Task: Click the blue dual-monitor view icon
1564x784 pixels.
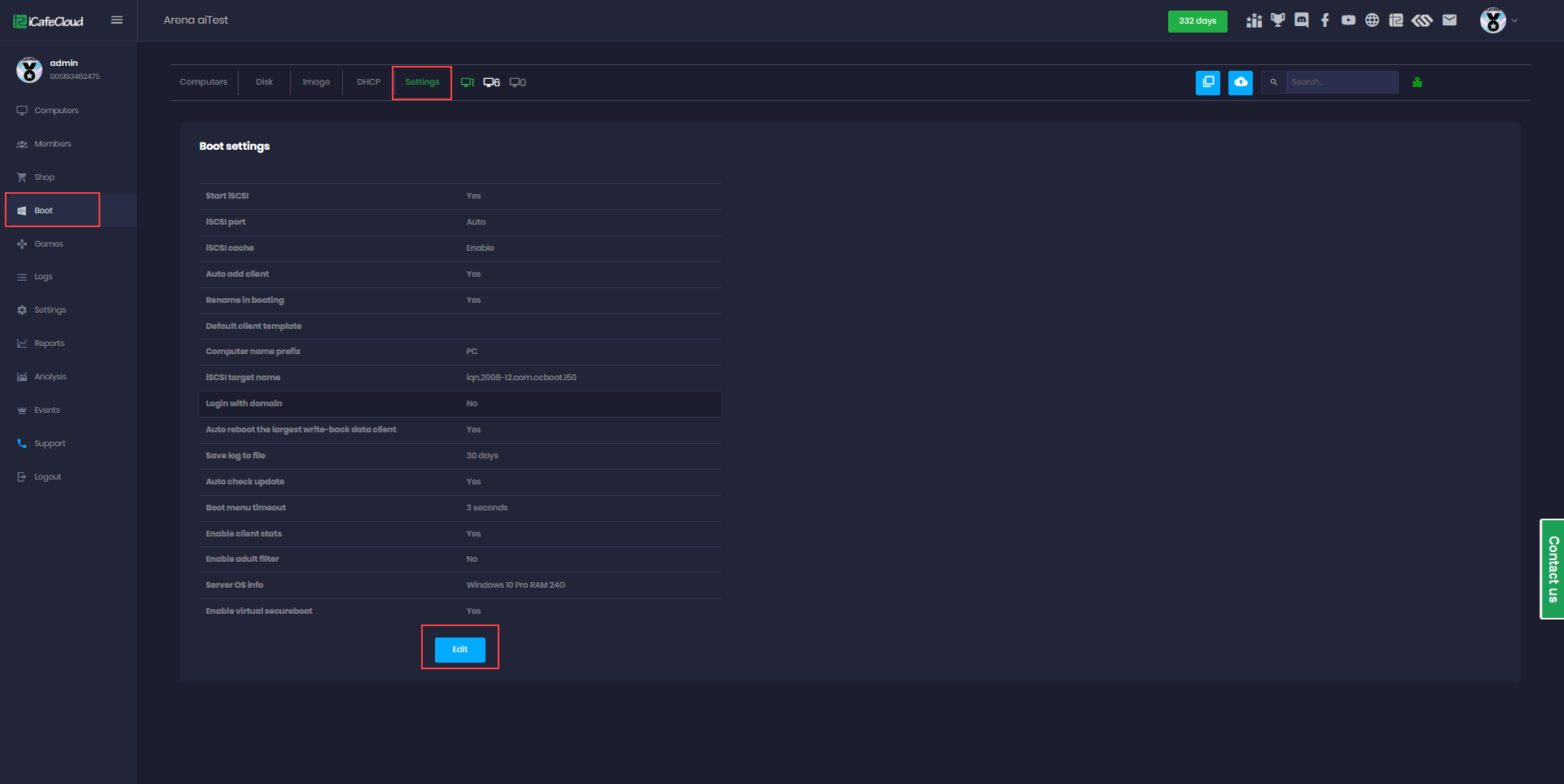Action: tap(1207, 82)
